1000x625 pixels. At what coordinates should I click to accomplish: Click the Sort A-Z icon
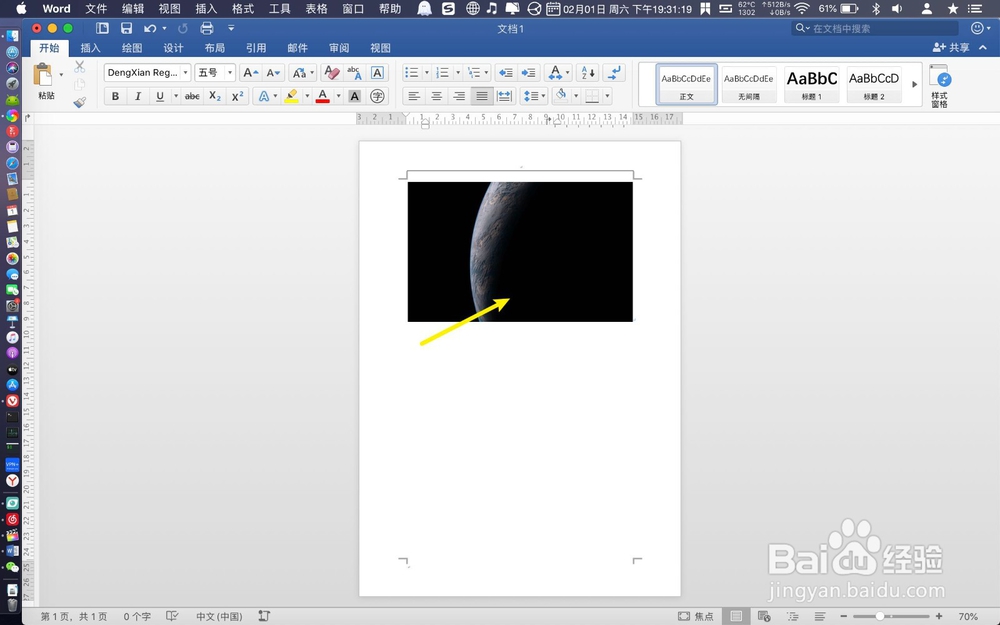(x=588, y=73)
